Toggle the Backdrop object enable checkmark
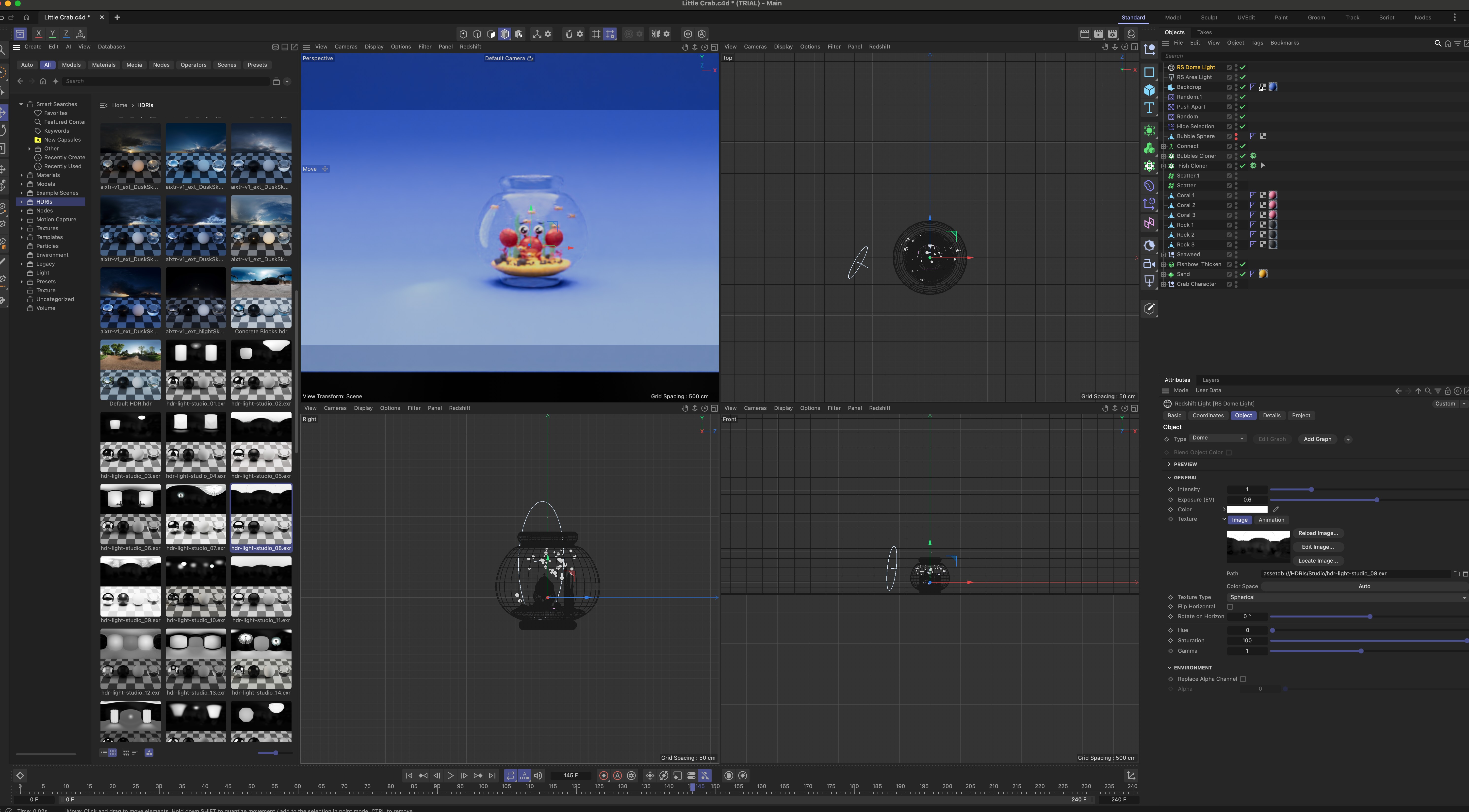Screen dimensions: 1469x812 [x=1243, y=87]
